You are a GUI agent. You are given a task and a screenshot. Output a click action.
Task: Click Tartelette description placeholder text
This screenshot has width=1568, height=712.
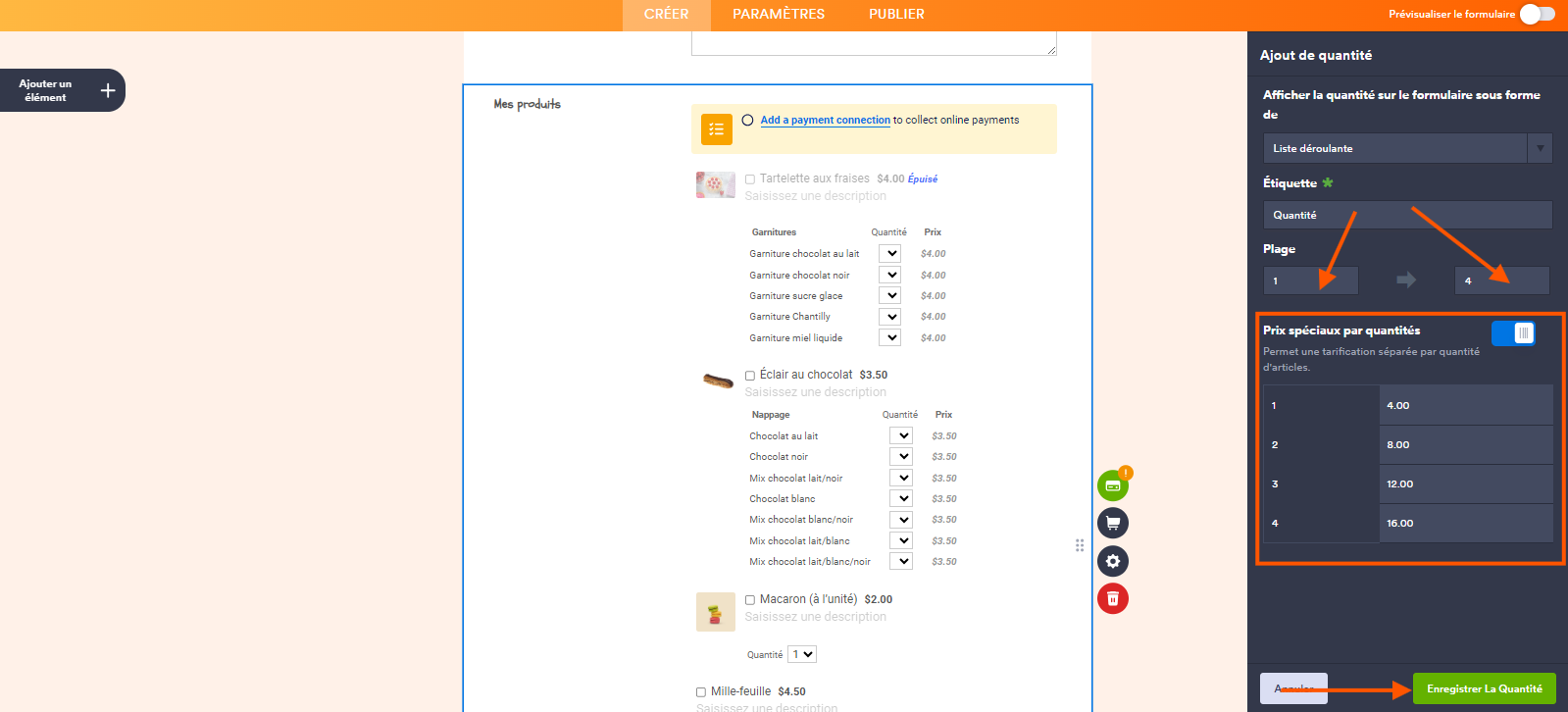tap(815, 196)
